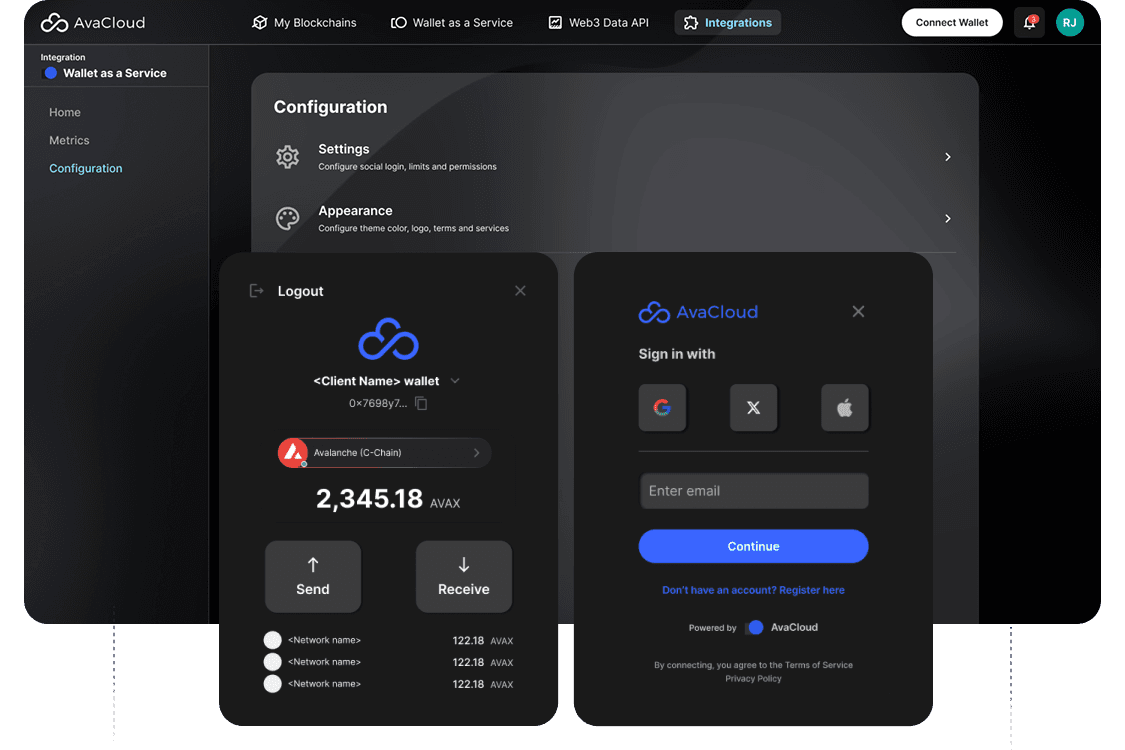
Task: Select the first Network name row icon
Action: [273, 640]
